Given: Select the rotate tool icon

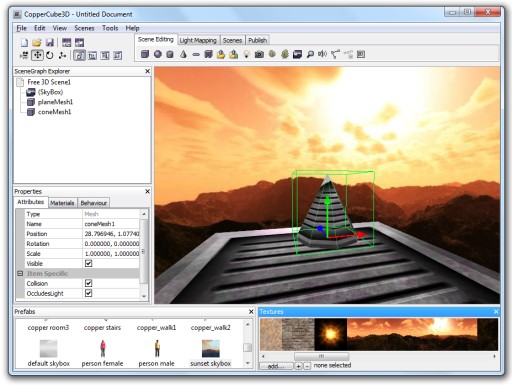Looking at the screenshot, I should 50,55.
